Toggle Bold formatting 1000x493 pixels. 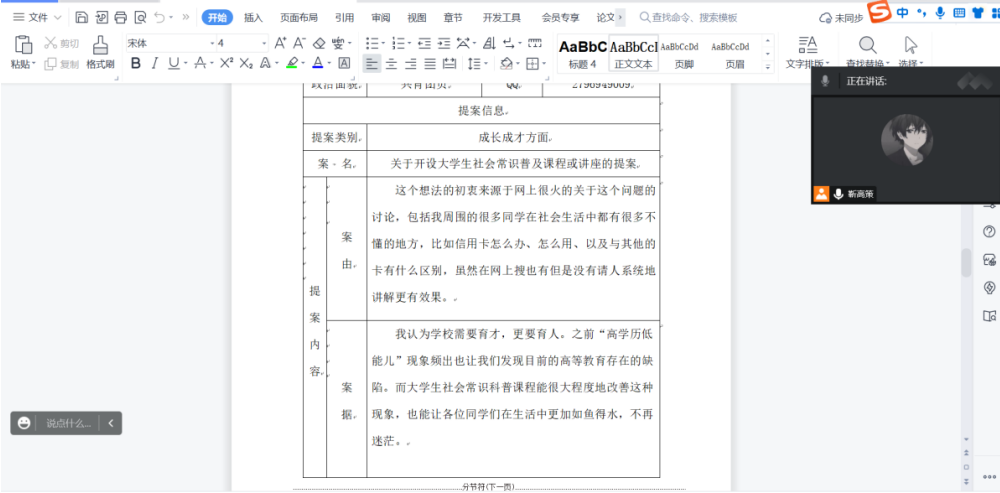click(136, 63)
